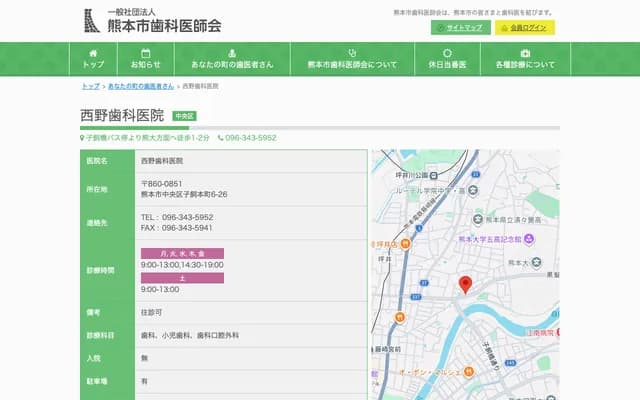Click the 中央区 green tag
Image resolution: width=640 pixels, height=400 pixels.
click(x=184, y=116)
